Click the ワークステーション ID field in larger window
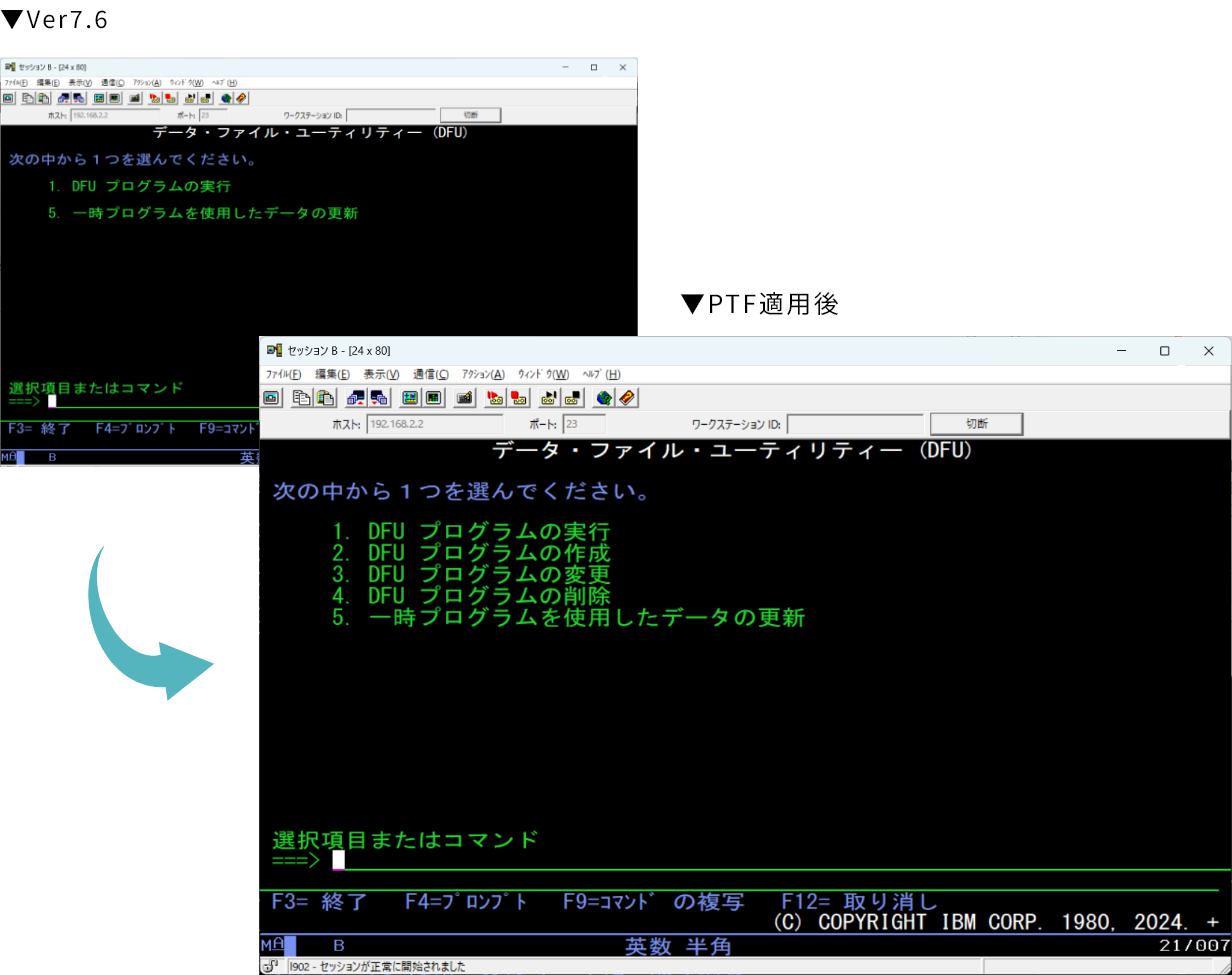 (854, 424)
